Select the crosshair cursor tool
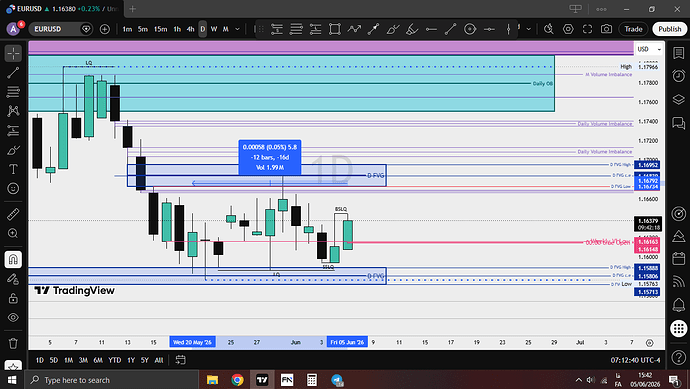 [13, 53]
